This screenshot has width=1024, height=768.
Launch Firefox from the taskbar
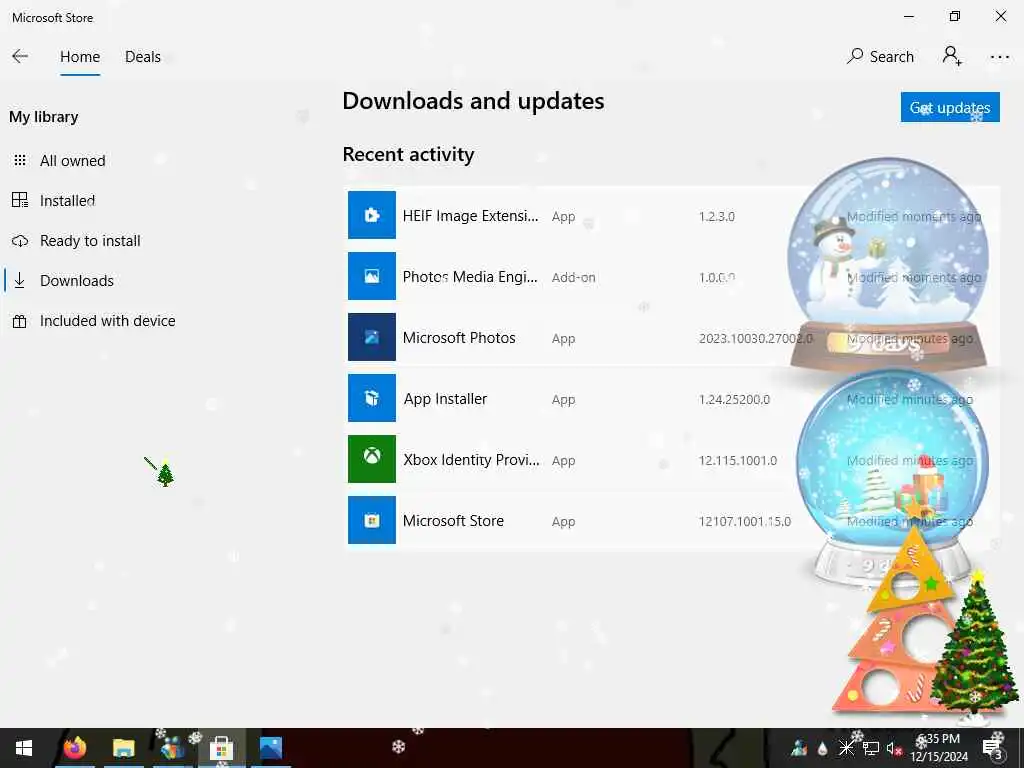point(75,748)
